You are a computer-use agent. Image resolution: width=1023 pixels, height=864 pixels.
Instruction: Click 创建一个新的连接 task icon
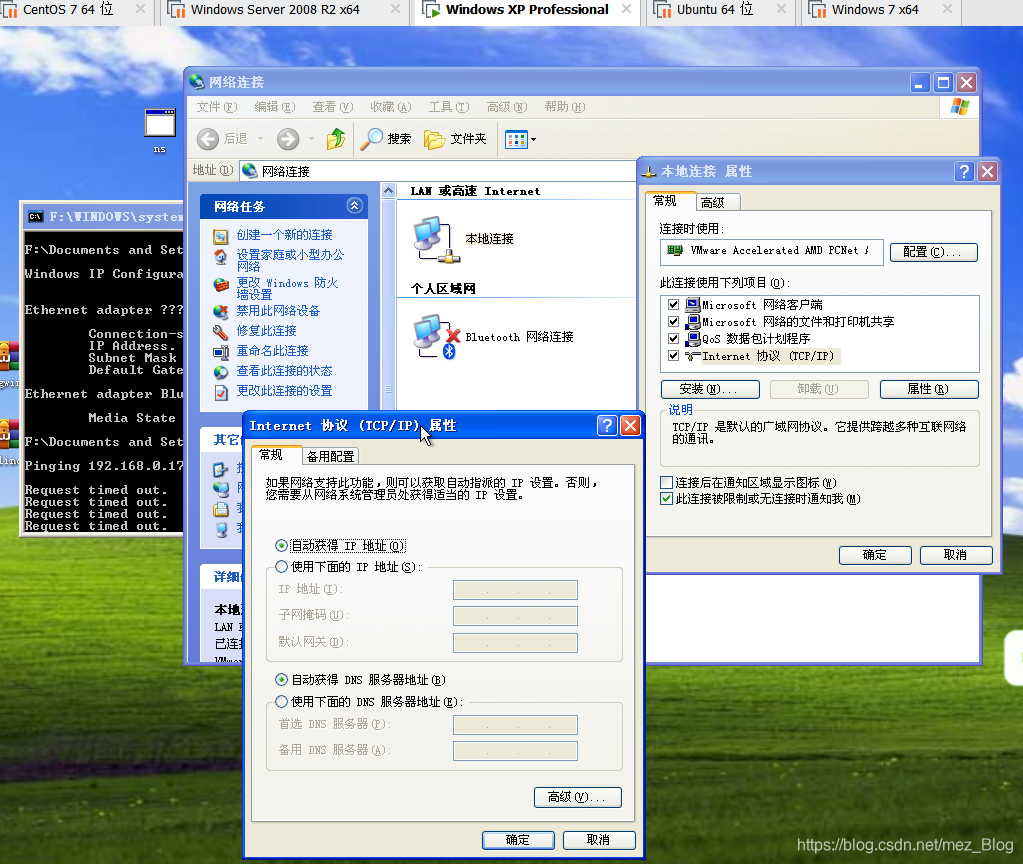pyautogui.click(x=221, y=236)
